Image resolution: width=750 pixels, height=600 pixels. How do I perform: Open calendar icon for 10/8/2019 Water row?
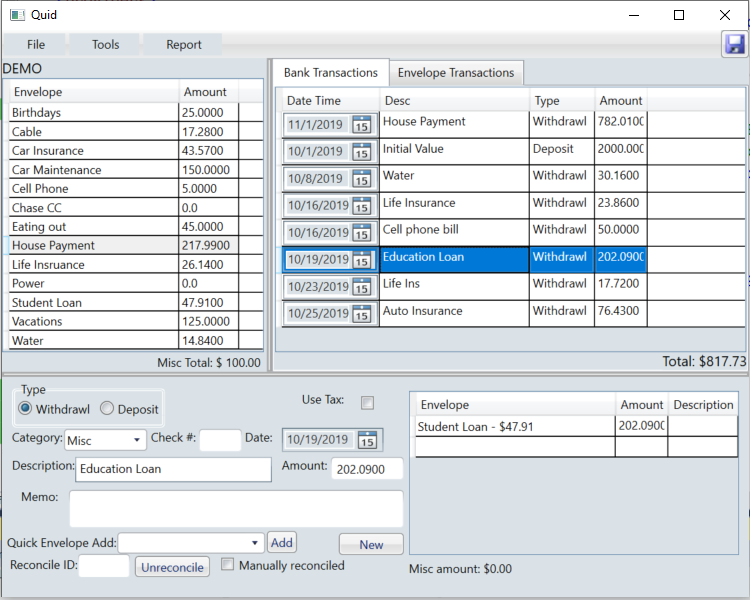tap(362, 179)
